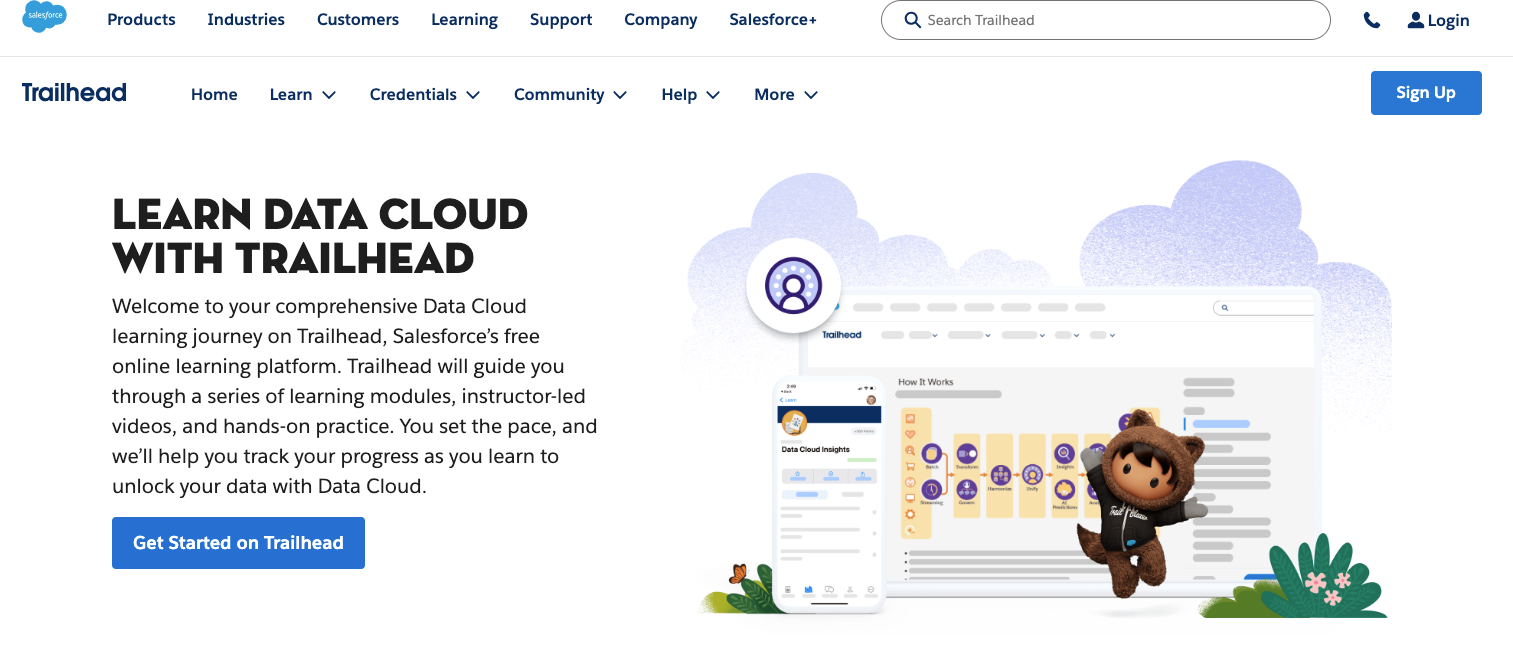Click the Trailhead logo
Viewport: 1513px width, 654px height.
(74, 93)
